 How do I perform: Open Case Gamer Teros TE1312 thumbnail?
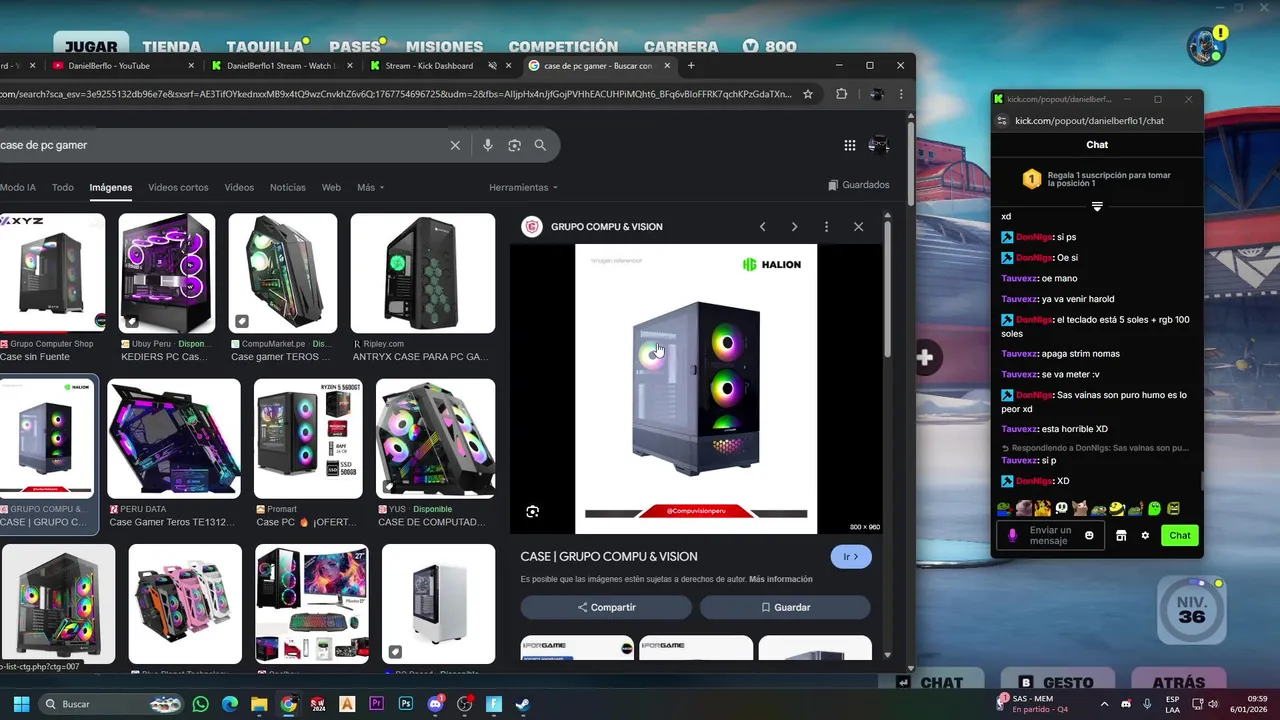click(x=174, y=438)
